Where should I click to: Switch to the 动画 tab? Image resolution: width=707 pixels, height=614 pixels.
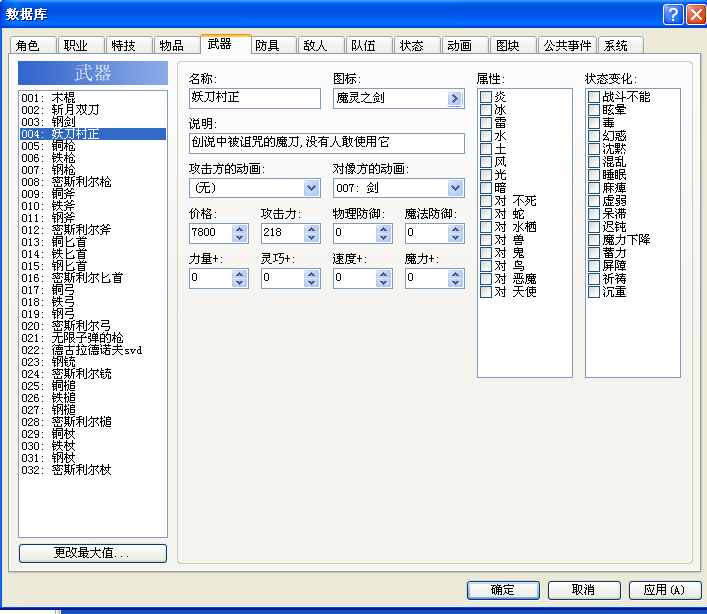click(x=465, y=46)
